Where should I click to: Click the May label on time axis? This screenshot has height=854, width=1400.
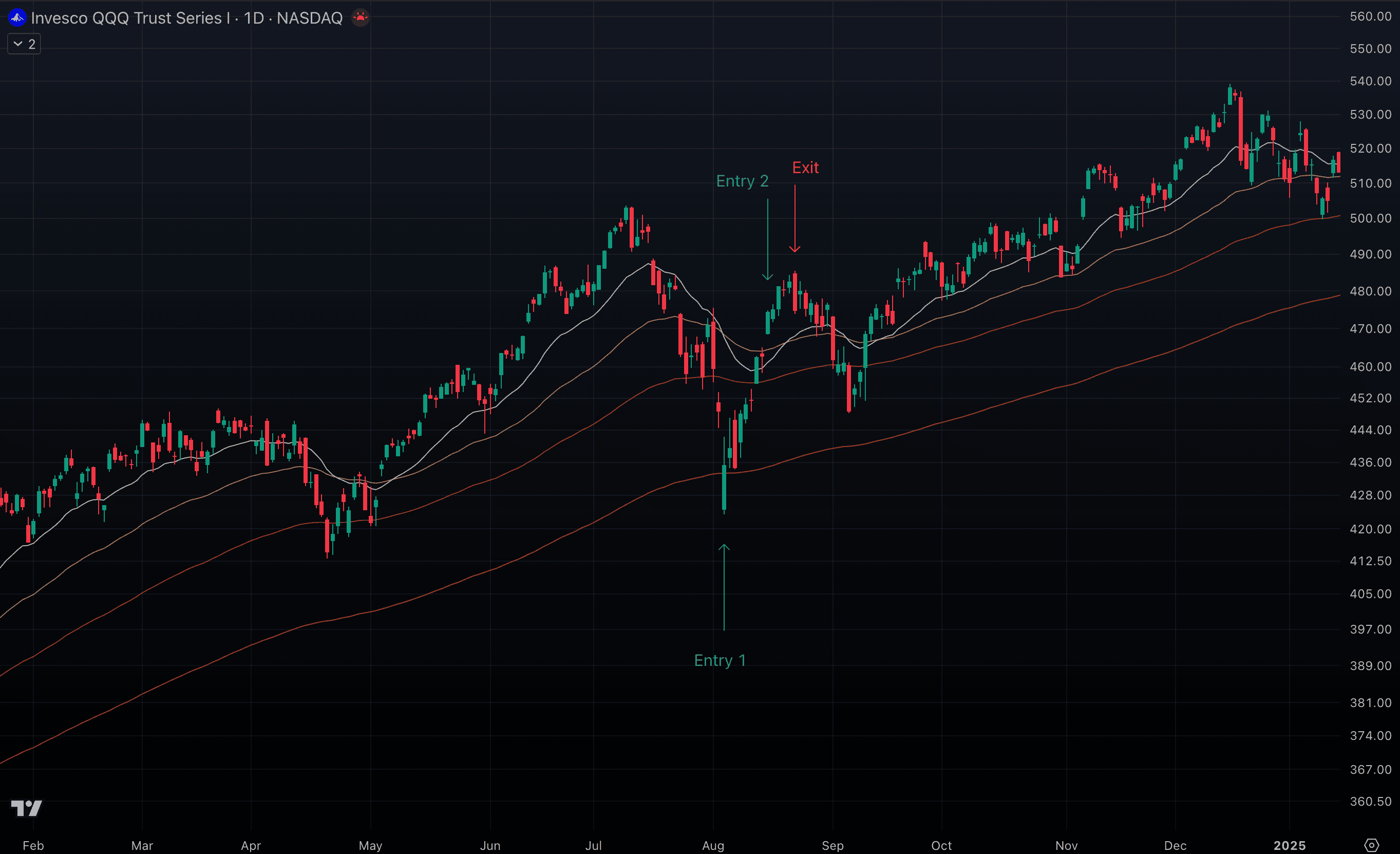click(370, 845)
